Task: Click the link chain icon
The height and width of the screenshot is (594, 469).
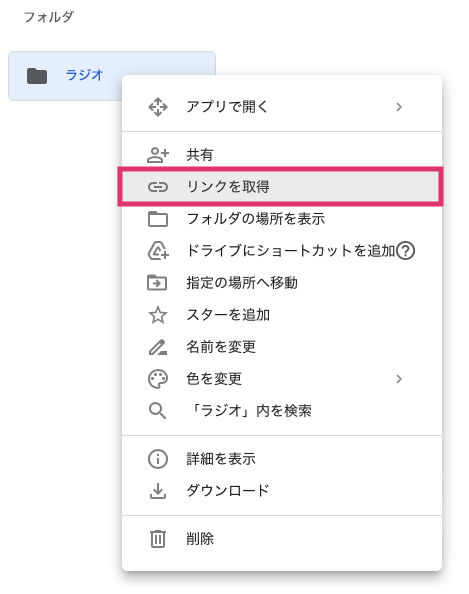Action: point(158,187)
